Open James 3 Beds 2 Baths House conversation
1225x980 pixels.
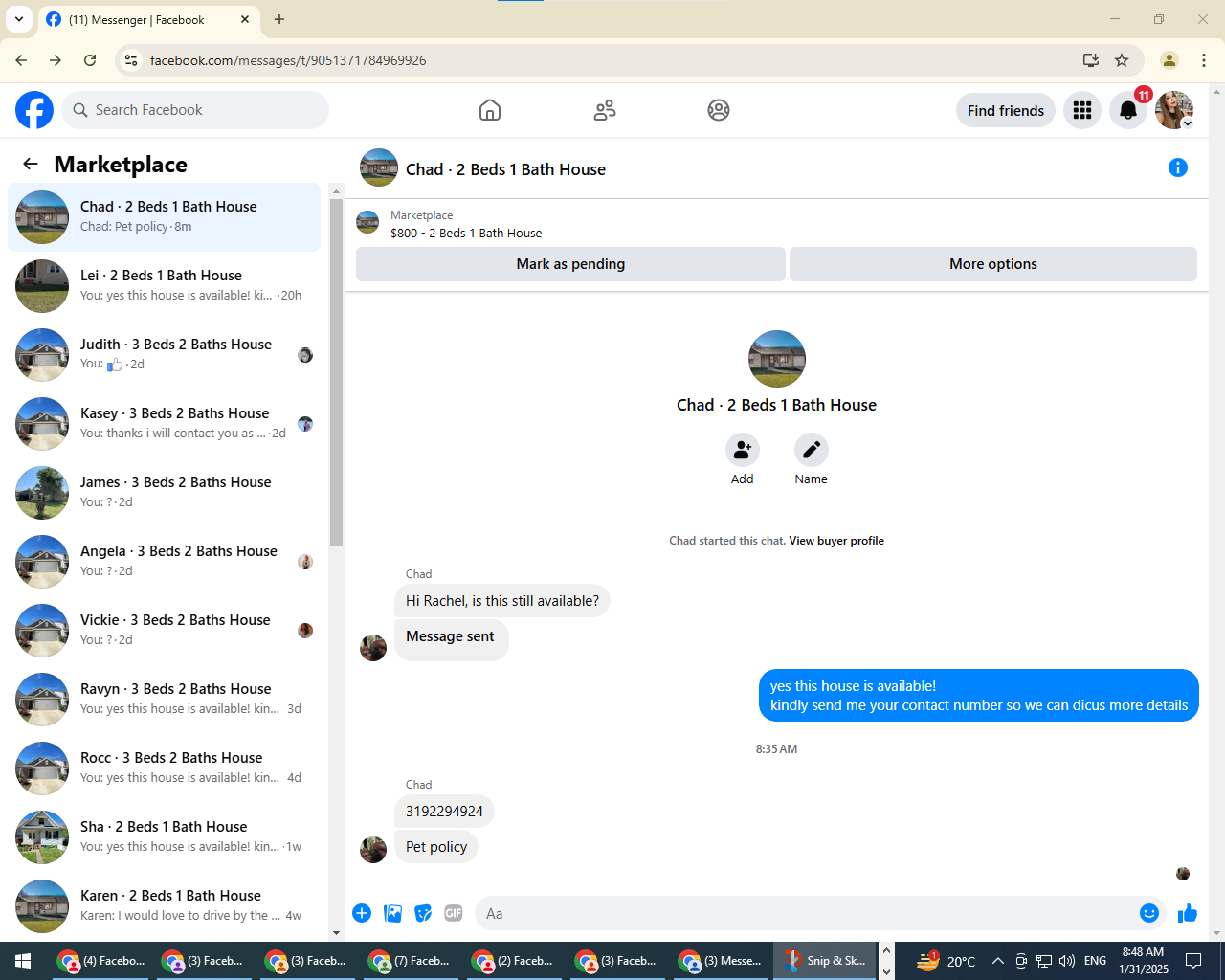(164, 493)
